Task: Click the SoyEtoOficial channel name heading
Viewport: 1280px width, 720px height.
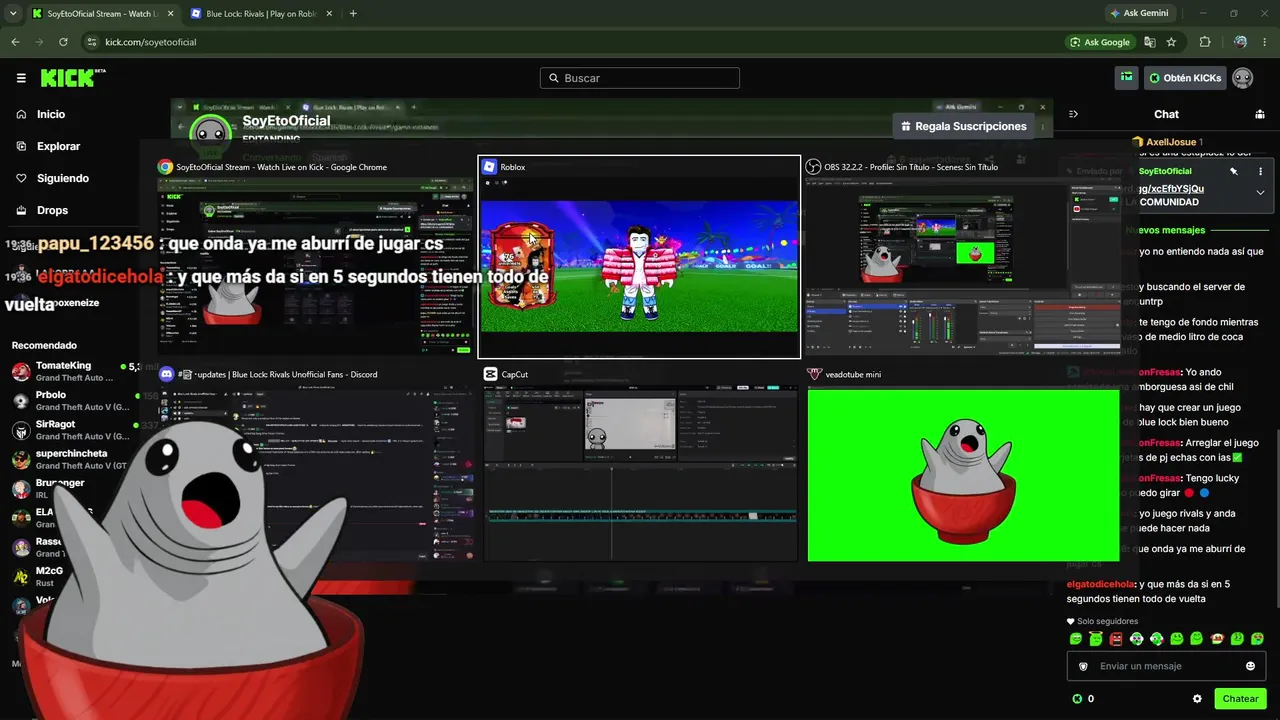Action: (x=286, y=121)
